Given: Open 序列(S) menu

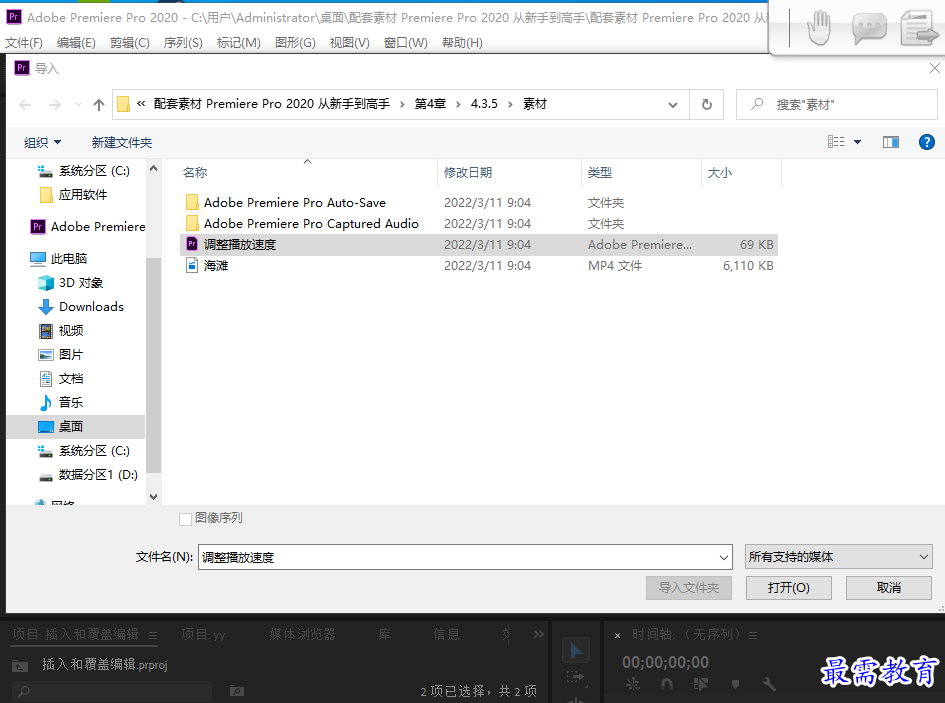Looking at the screenshot, I should click(183, 43).
